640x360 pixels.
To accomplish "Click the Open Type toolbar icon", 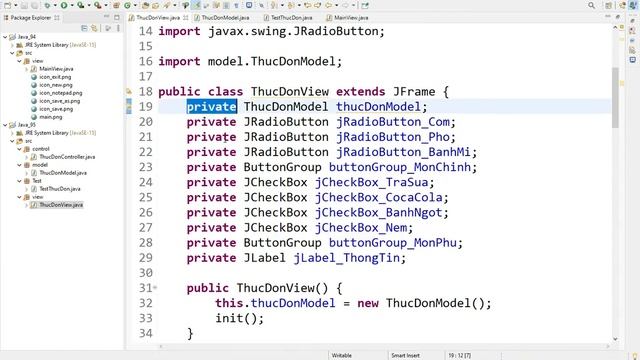I will (145, 5).
